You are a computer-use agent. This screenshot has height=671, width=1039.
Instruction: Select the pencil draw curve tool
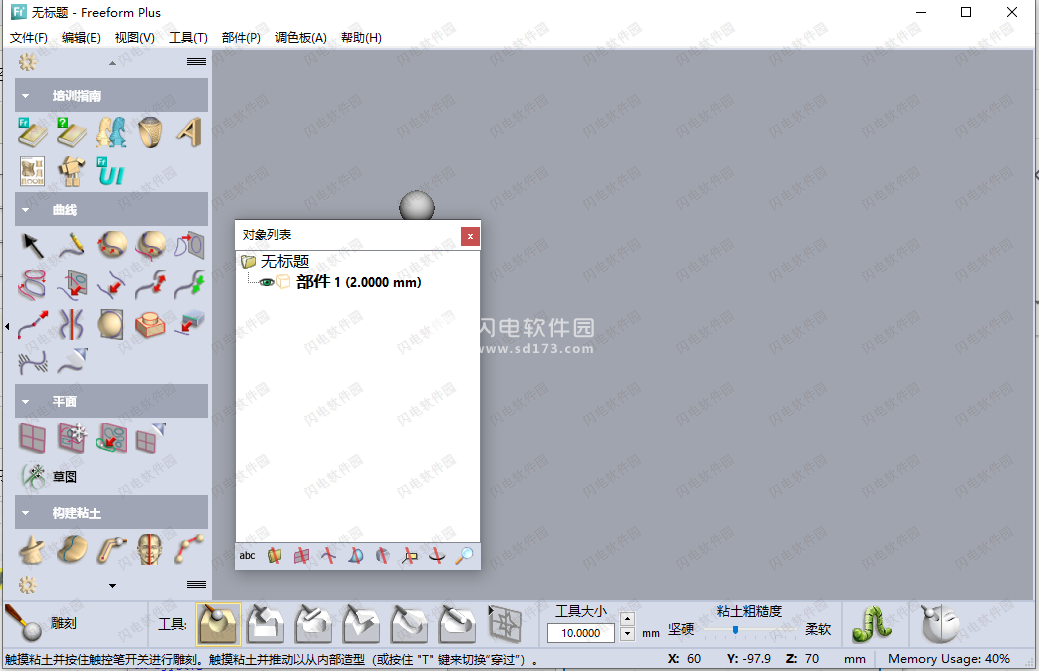[x=72, y=246]
